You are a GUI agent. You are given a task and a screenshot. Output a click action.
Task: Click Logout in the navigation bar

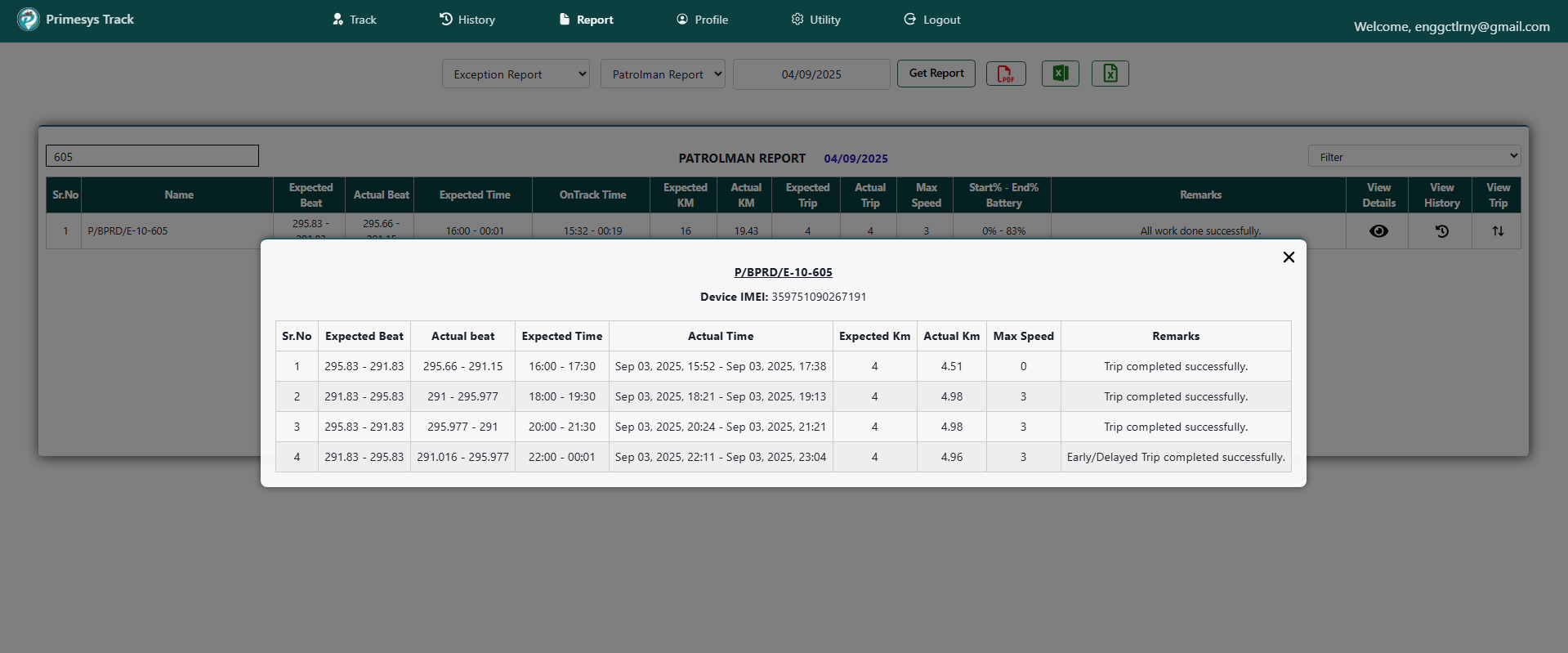click(x=932, y=20)
